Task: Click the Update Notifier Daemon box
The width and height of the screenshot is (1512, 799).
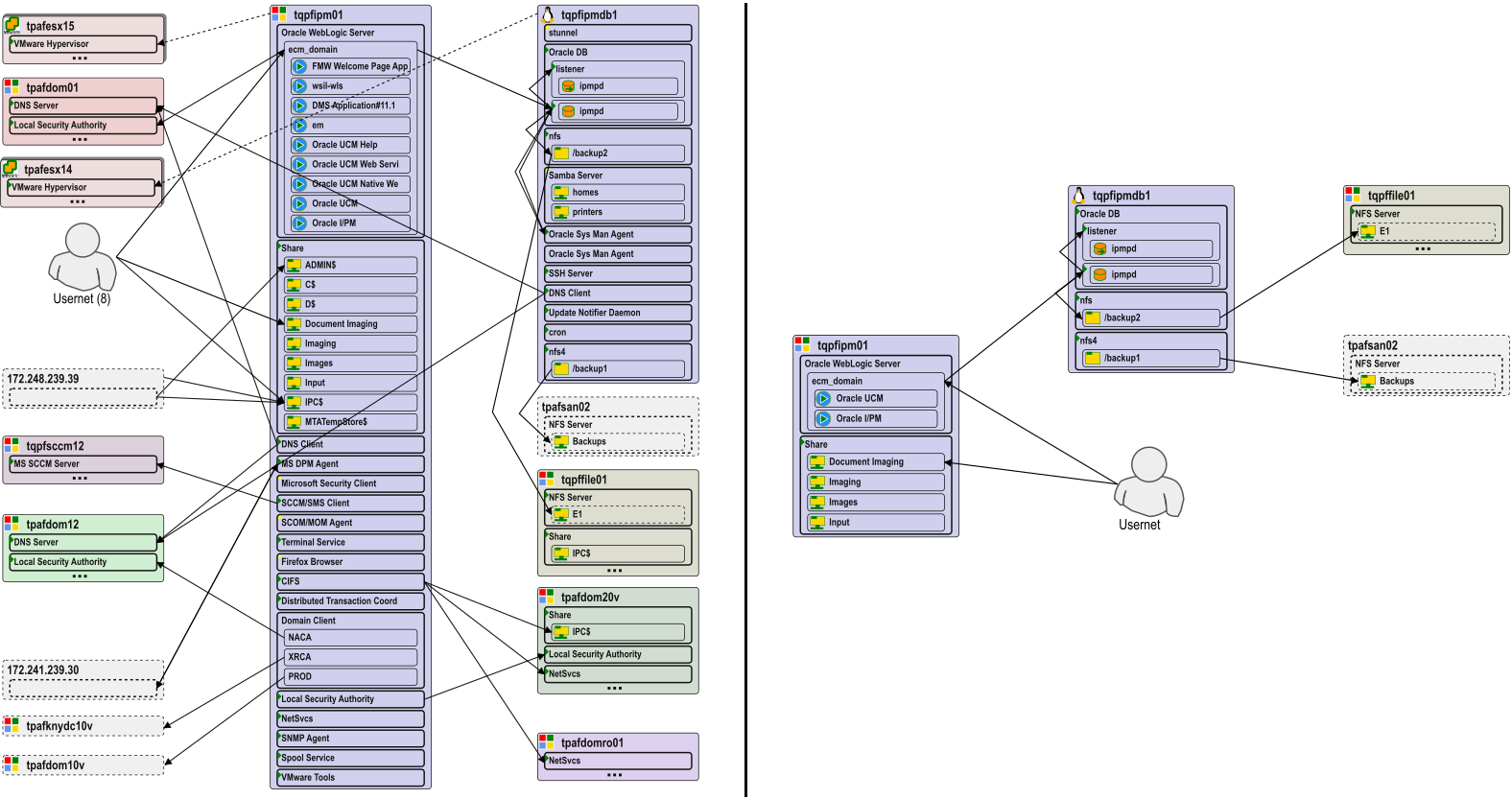Action: (618, 313)
